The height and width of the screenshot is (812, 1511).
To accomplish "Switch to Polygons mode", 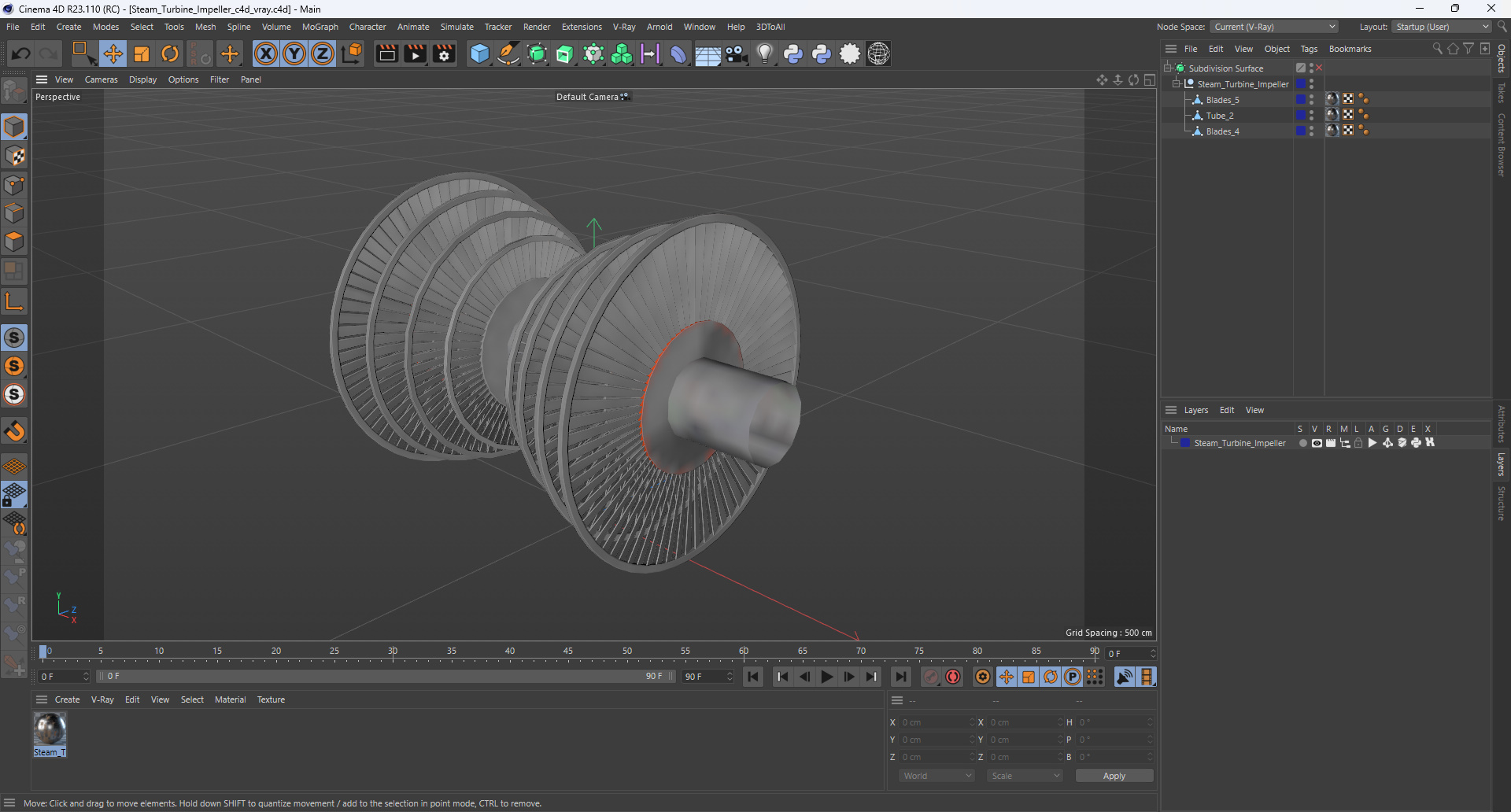I will pos(14,242).
